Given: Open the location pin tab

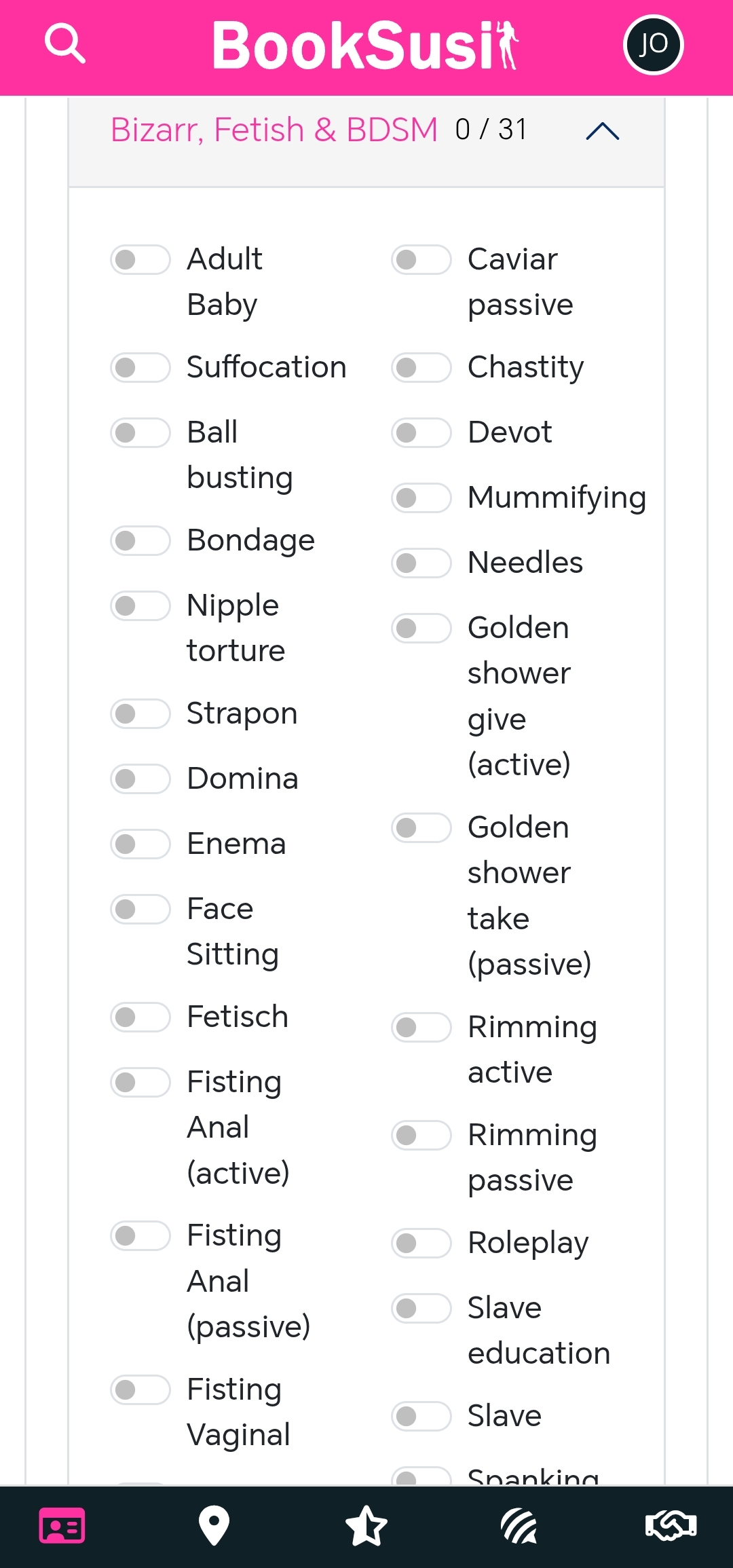Looking at the screenshot, I should point(214,1525).
